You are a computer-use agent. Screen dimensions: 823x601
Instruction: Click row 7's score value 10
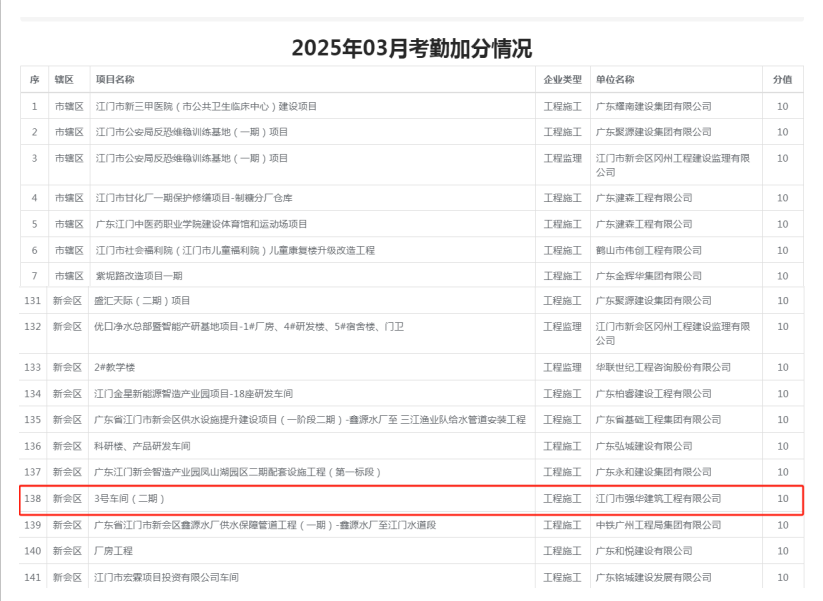[x=783, y=276]
